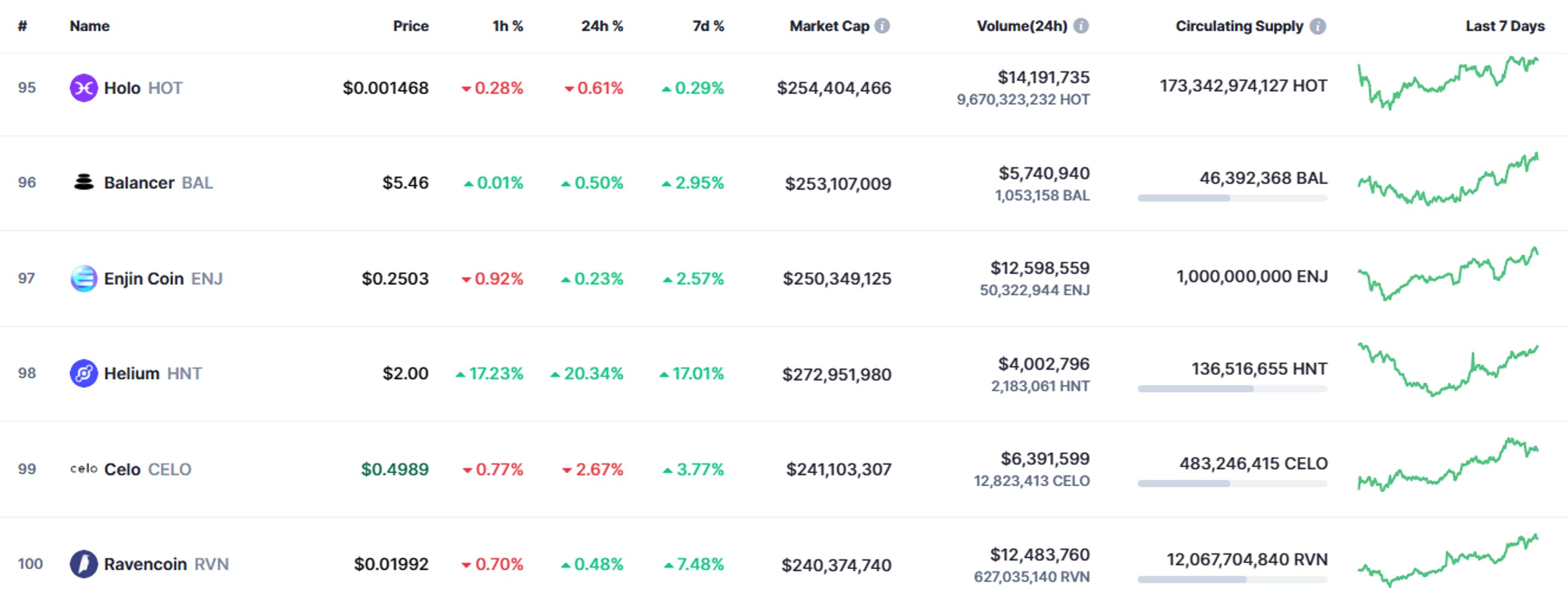Open the Helium HNT coin page
Screen dimensions: 1568x603
pyautogui.click(x=153, y=373)
